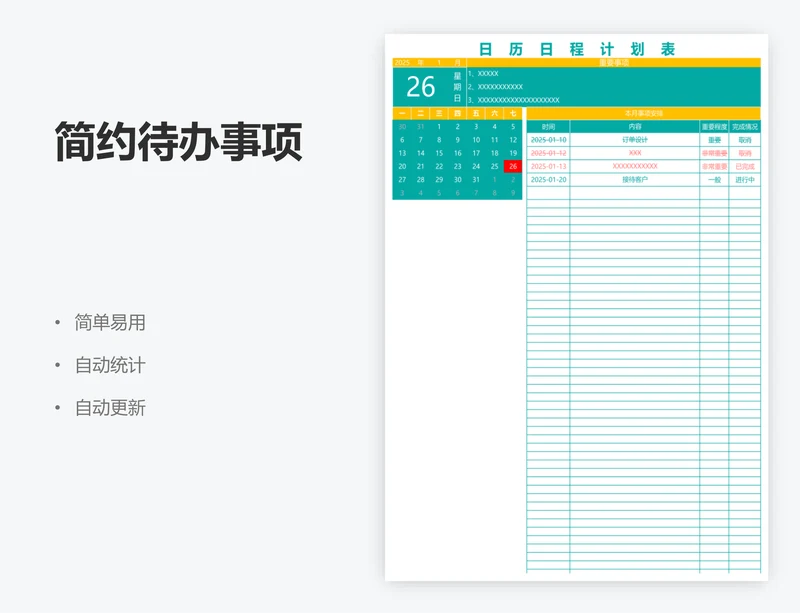This screenshot has height=613, width=800.
Task: Click the 进行中 status cell
Action: coord(745,180)
